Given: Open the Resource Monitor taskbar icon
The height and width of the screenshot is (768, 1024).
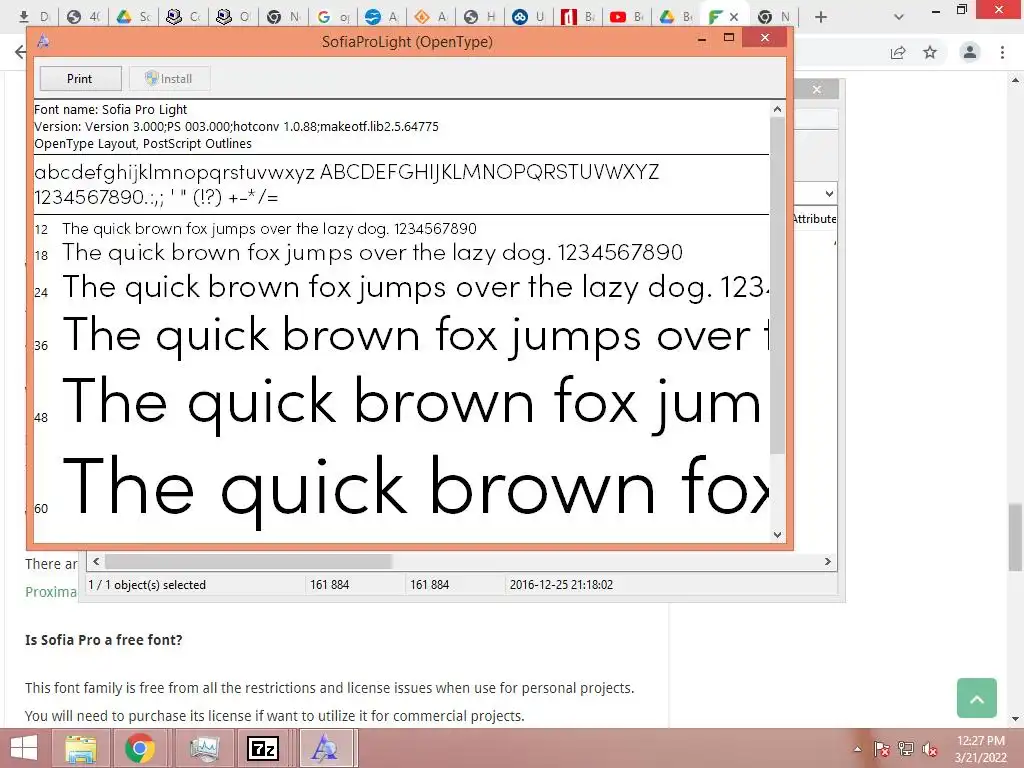Looking at the screenshot, I should [x=204, y=748].
